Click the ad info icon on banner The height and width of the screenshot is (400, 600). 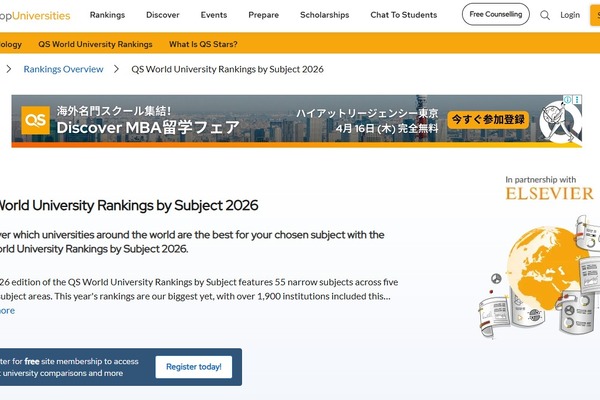click(567, 100)
